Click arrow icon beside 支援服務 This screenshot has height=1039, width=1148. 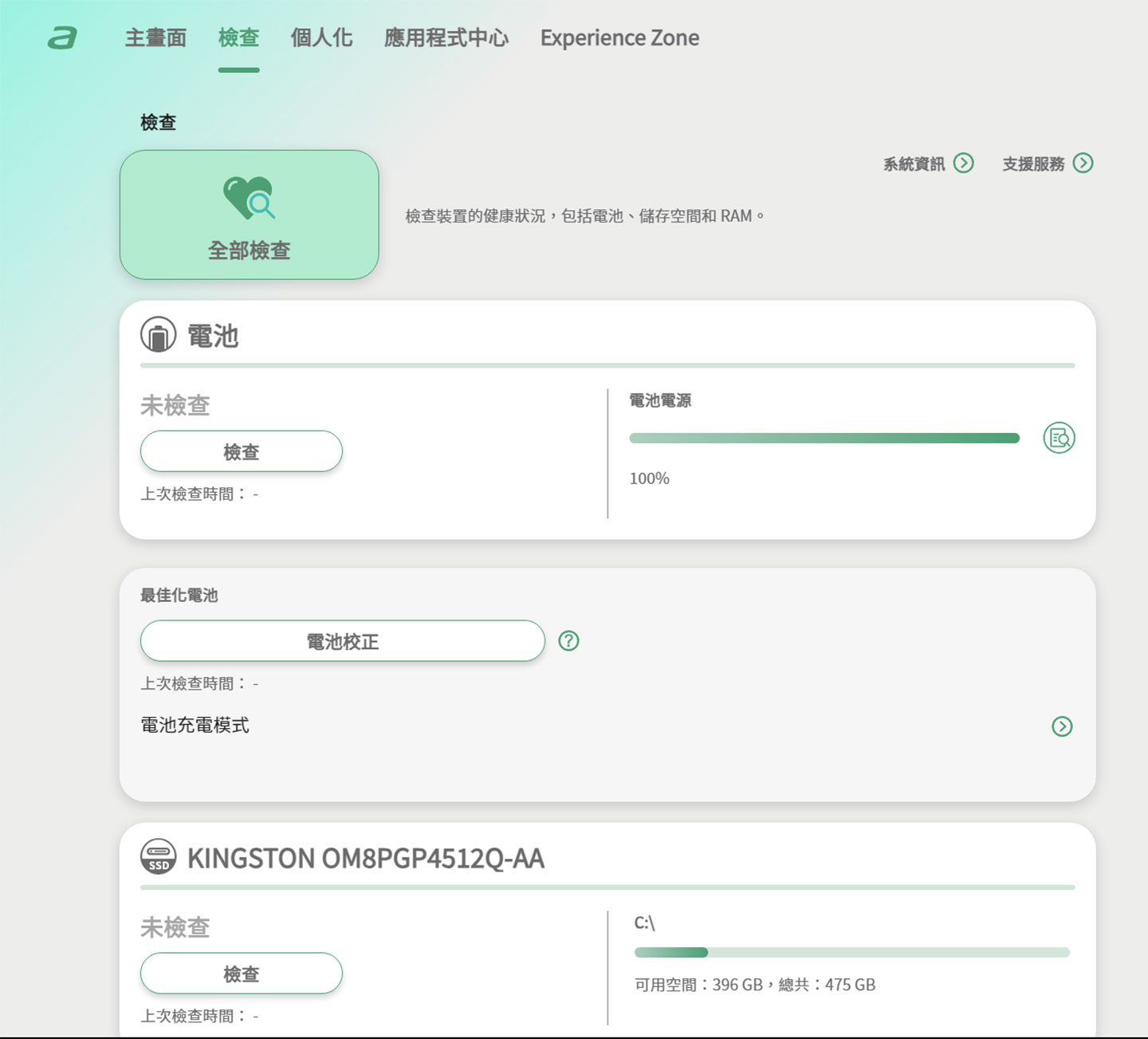1083,163
